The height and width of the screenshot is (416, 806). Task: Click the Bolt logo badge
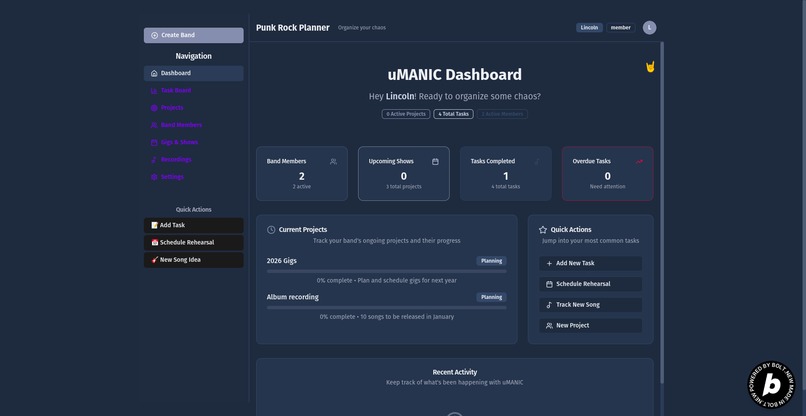click(x=771, y=385)
